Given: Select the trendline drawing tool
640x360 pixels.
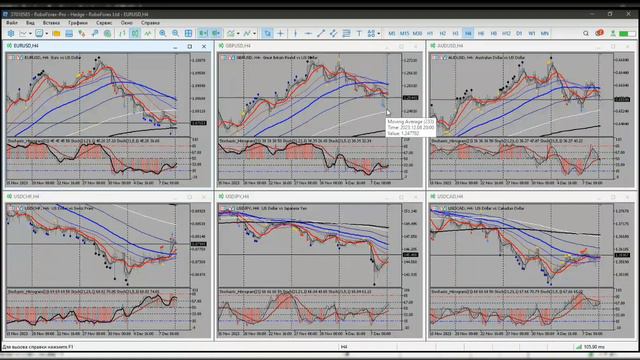Looking at the screenshot, I should point(321,33).
